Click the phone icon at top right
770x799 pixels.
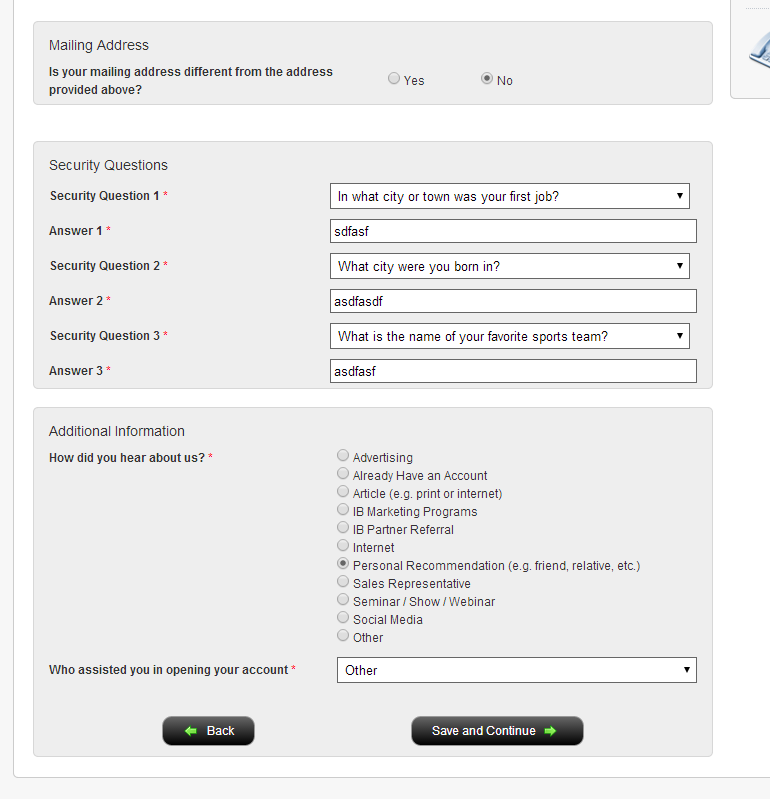coord(760,50)
